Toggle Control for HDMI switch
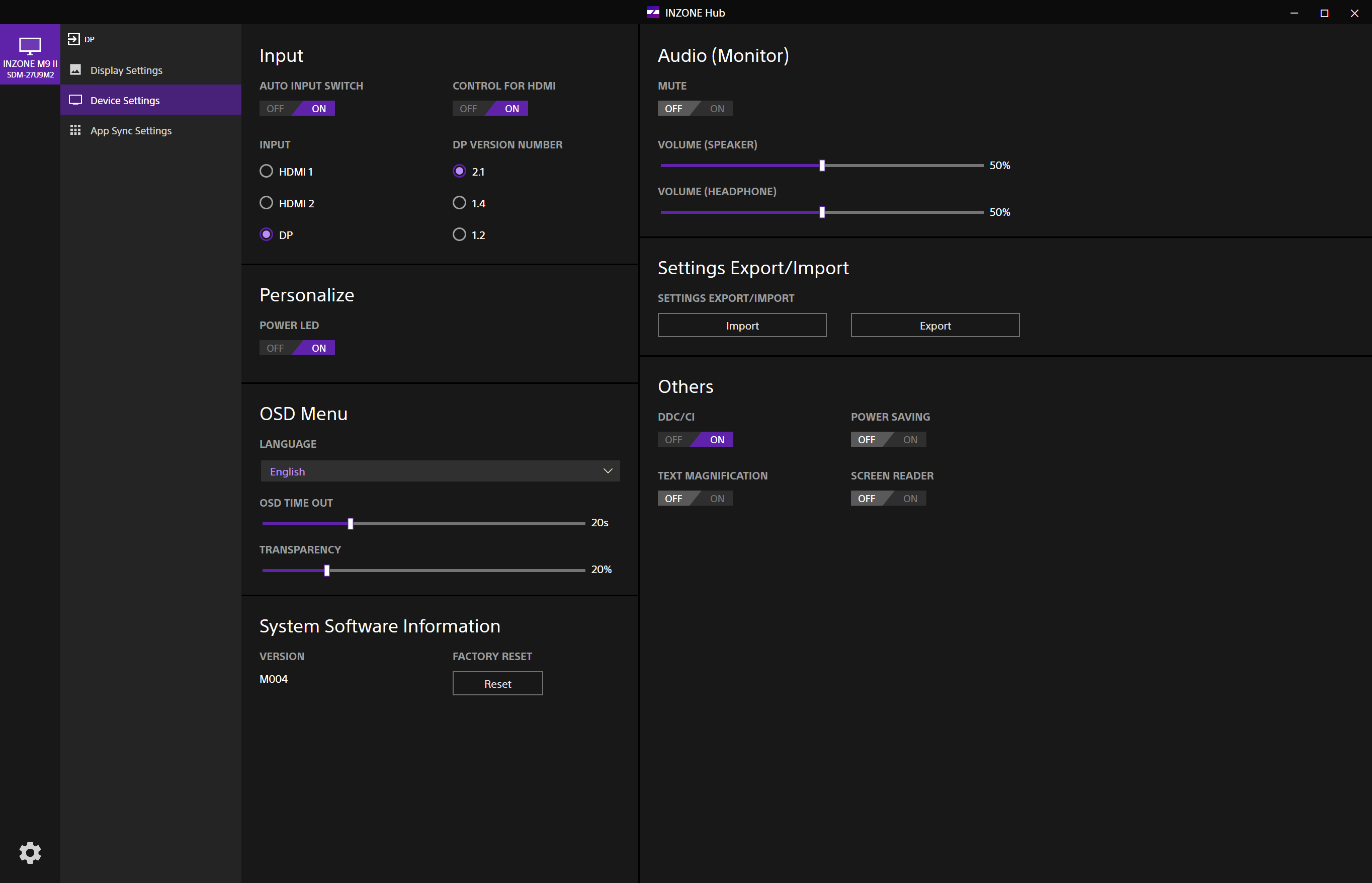Image resolution: width=1372 pixels, height=883 pixels. coord(490,108)
